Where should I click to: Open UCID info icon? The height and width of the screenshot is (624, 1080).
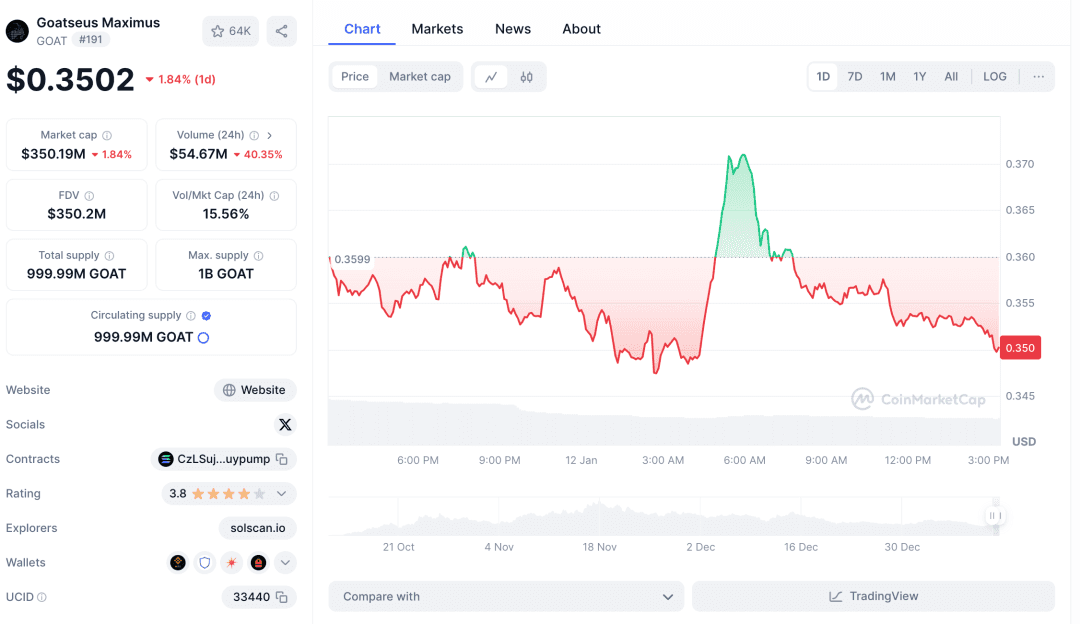(42, 597)
